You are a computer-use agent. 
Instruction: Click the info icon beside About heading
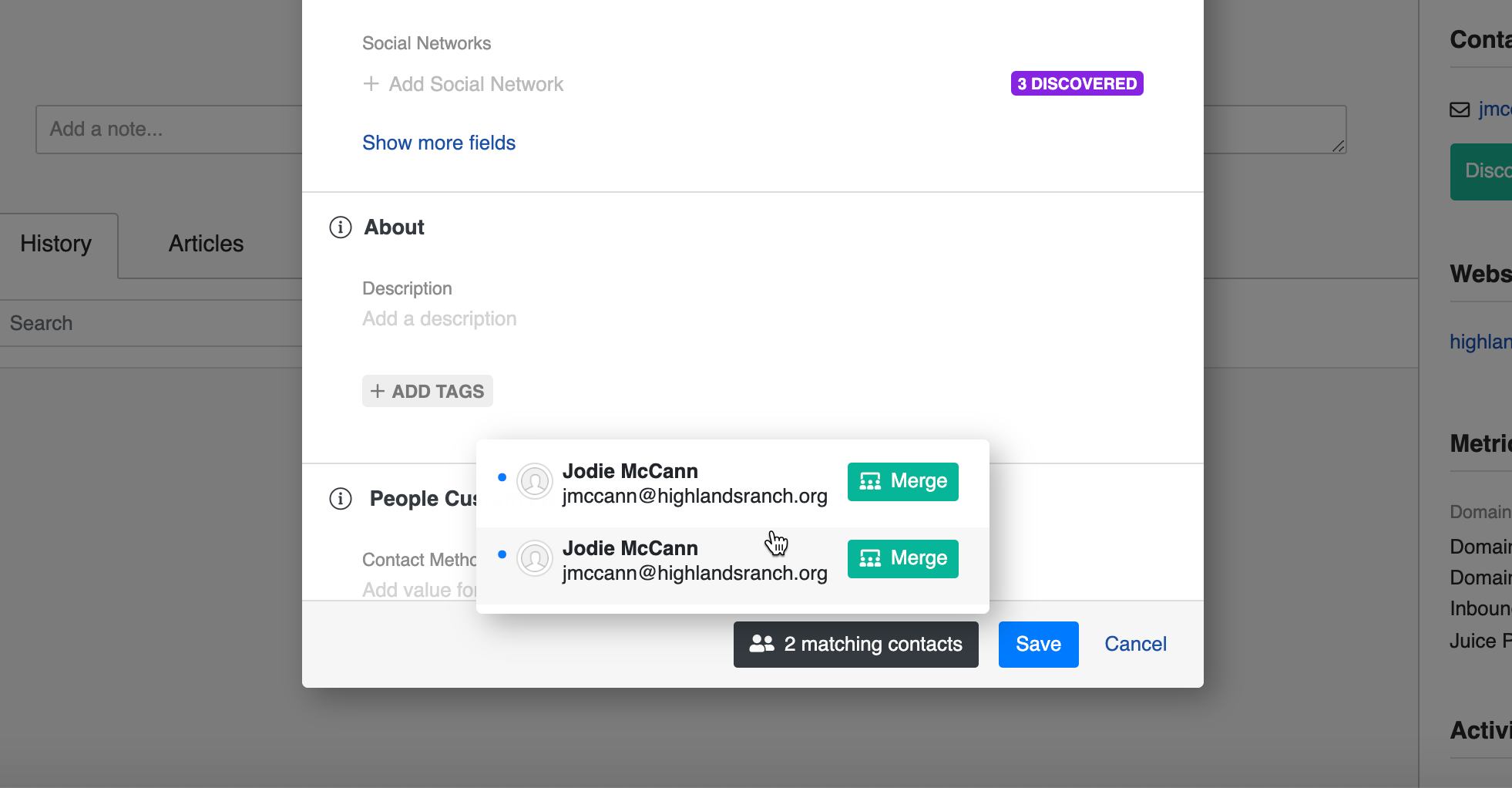[x=340, y=227]
